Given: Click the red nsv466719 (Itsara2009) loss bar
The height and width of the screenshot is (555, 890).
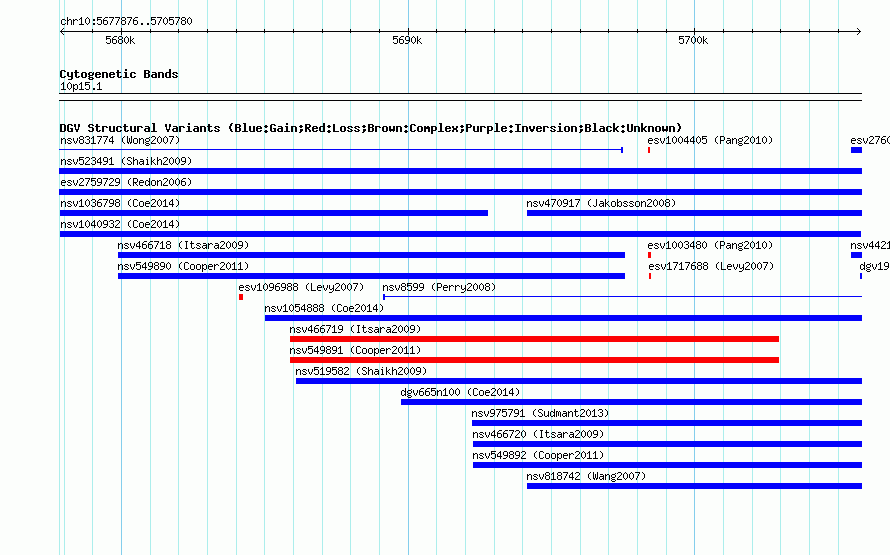Looking at the screenshot, I should tap(534, 339).
